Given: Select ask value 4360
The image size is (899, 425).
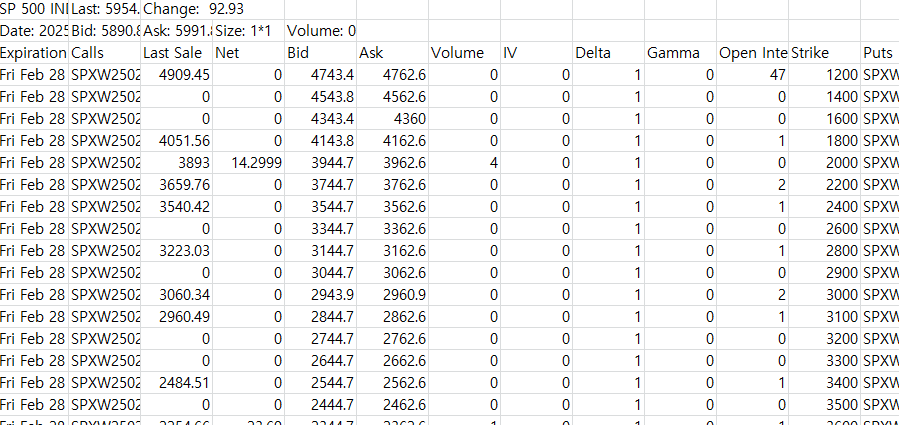Looking at the screenshot, I should tap(392, 119).
